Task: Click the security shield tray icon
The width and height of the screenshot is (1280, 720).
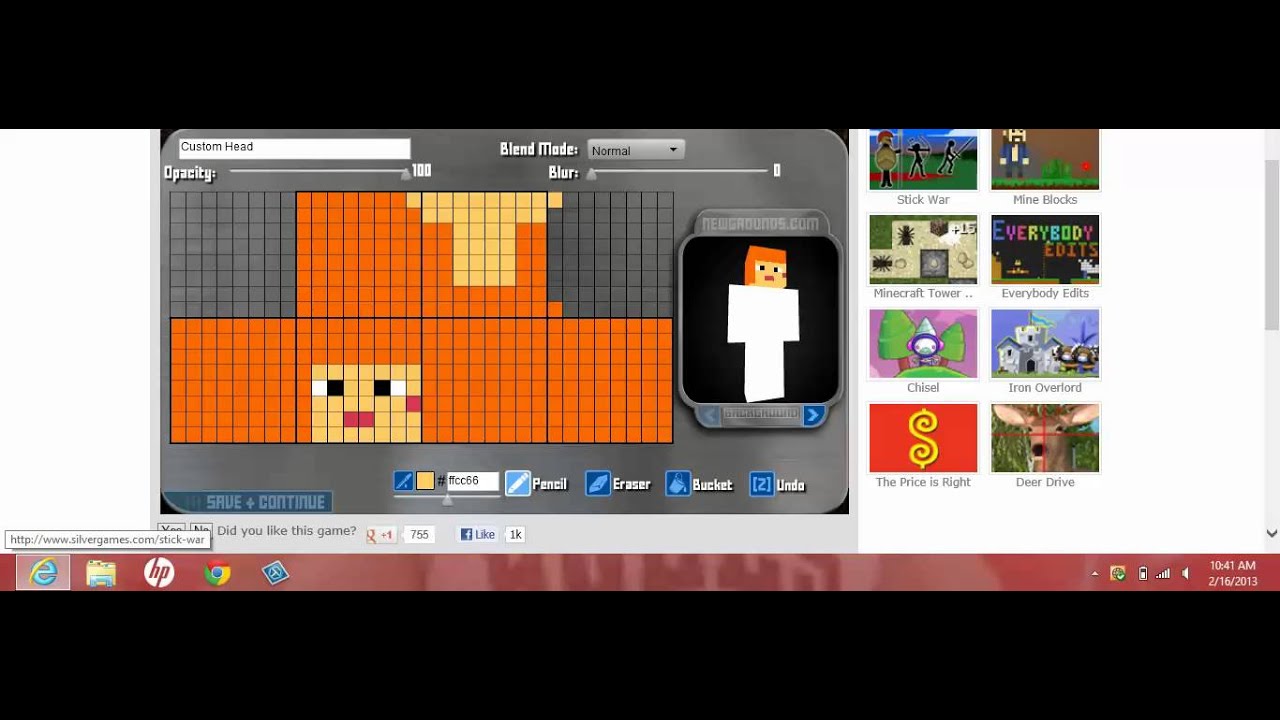Action: click(1119, 574)
